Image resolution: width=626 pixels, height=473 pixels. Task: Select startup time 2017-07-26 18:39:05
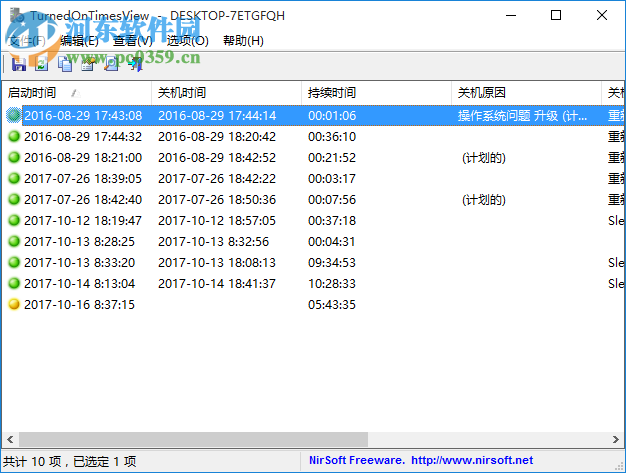coord(83,178)
